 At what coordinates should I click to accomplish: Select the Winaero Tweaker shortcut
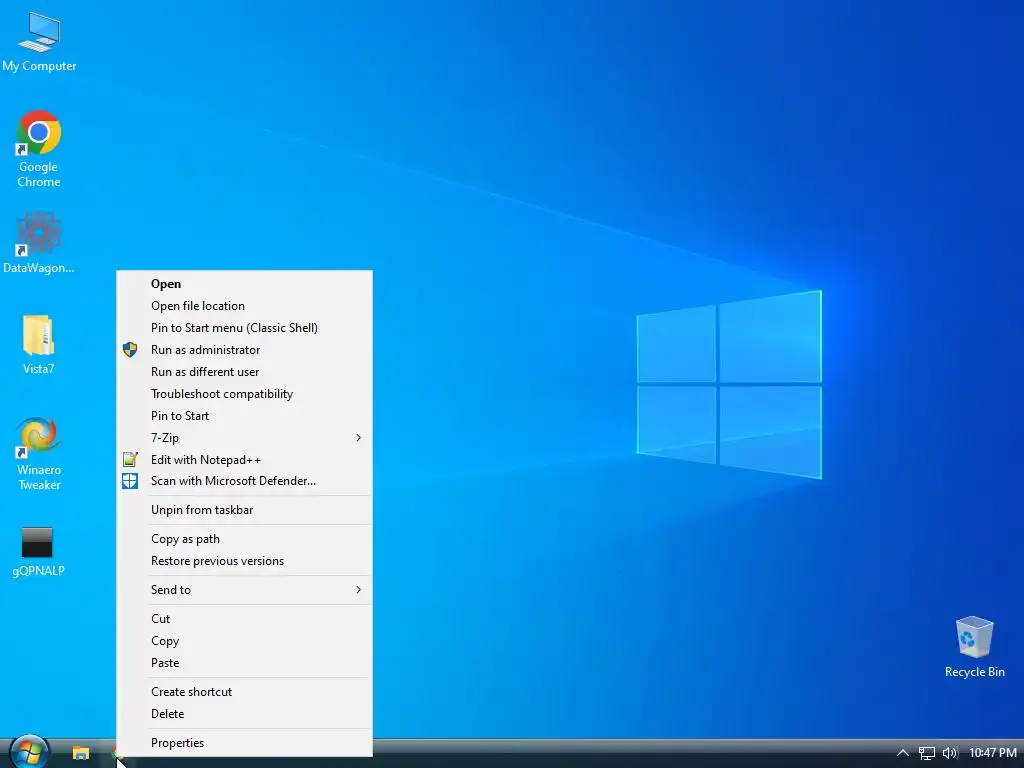(x=39, y=453)
